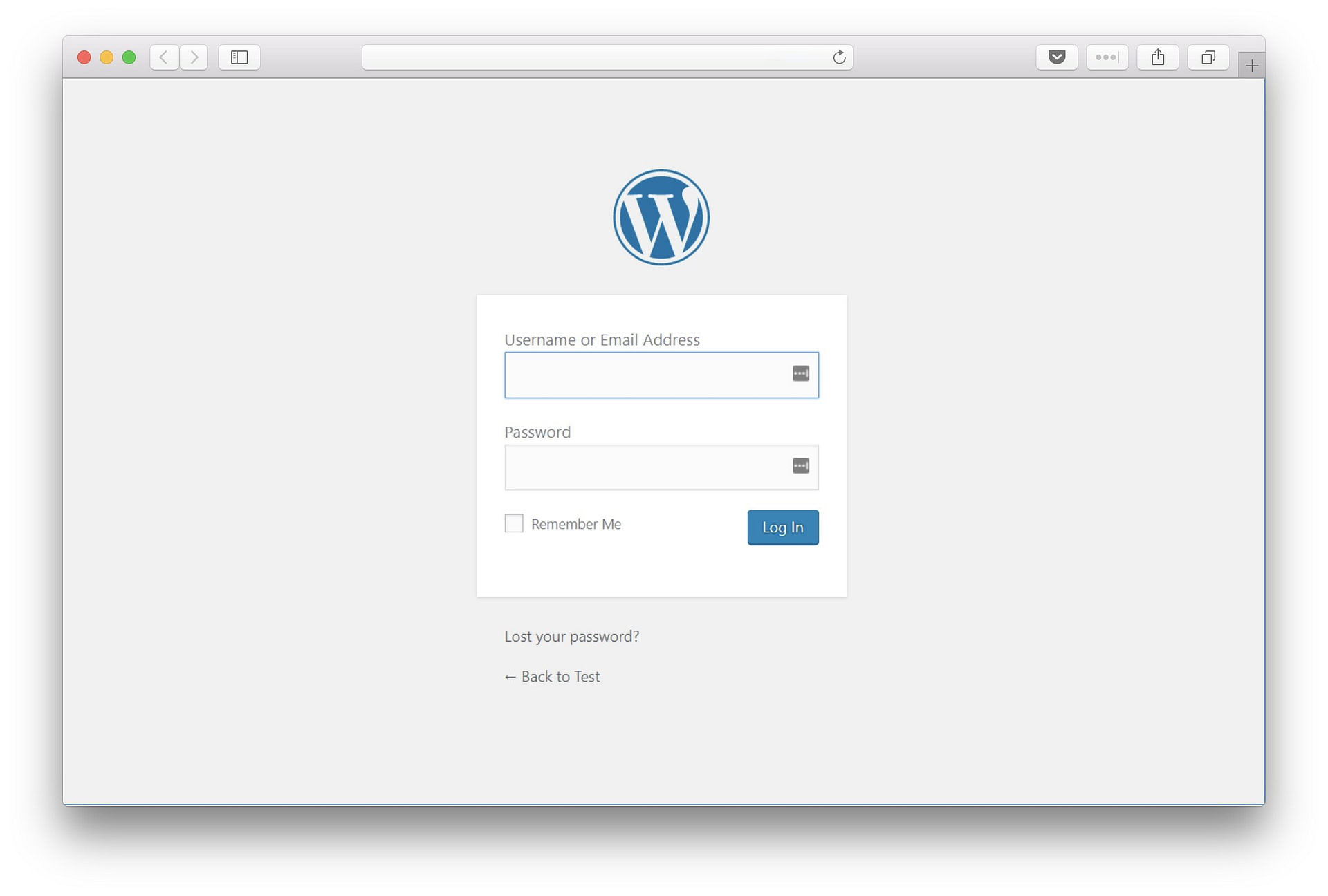Show all tabs overview icon
Screen dimensions: 1328x896
tap(1208, 57)
